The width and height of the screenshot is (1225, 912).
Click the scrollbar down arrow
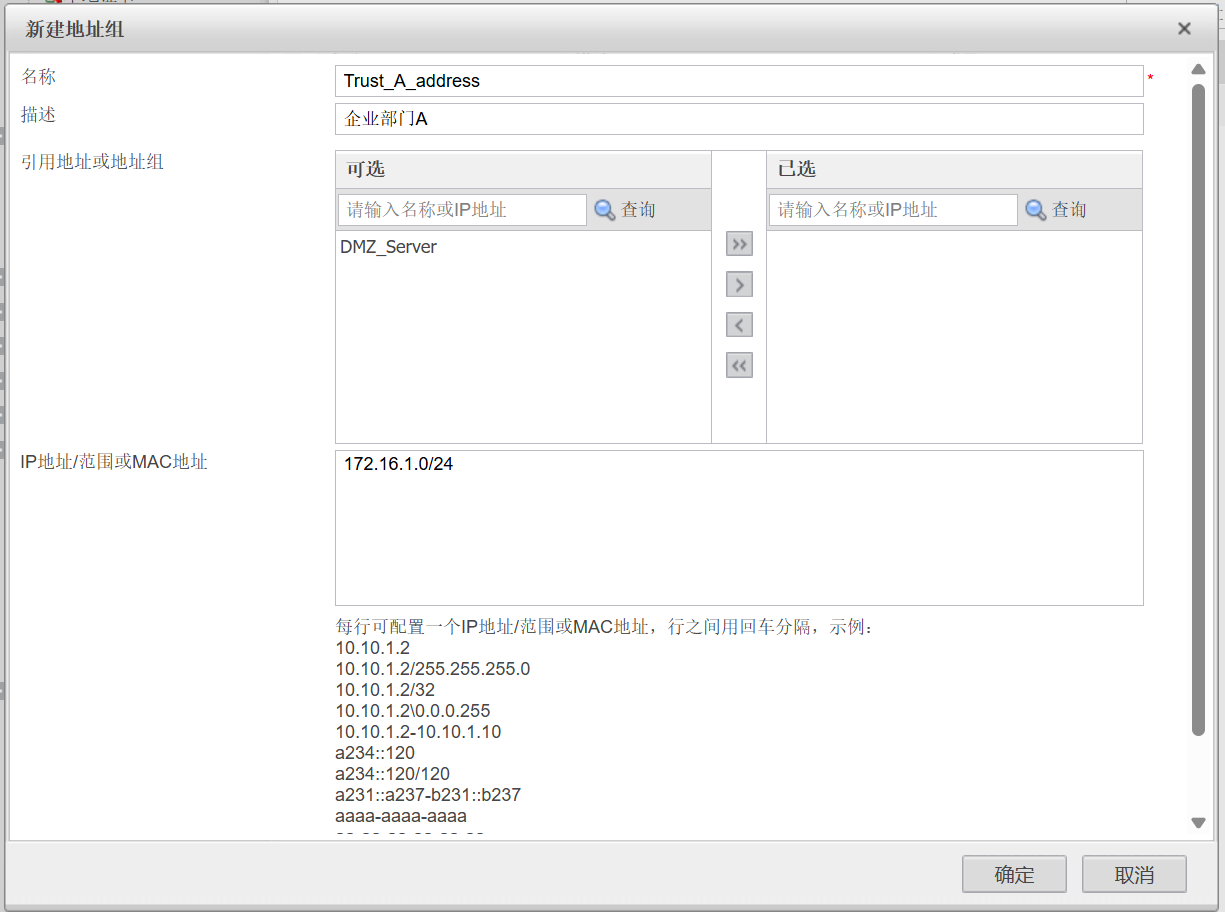click(1198, 823)
